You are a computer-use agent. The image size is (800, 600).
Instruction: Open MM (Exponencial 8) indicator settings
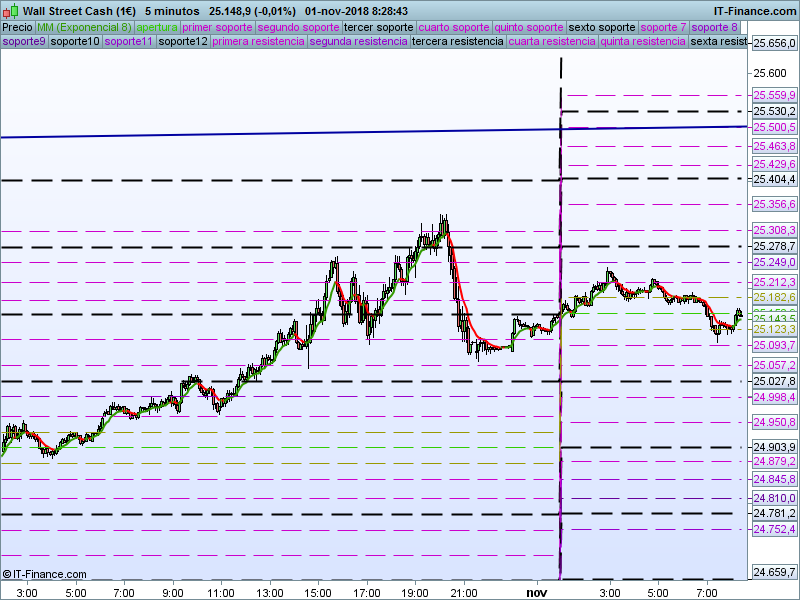coord(84,28)
